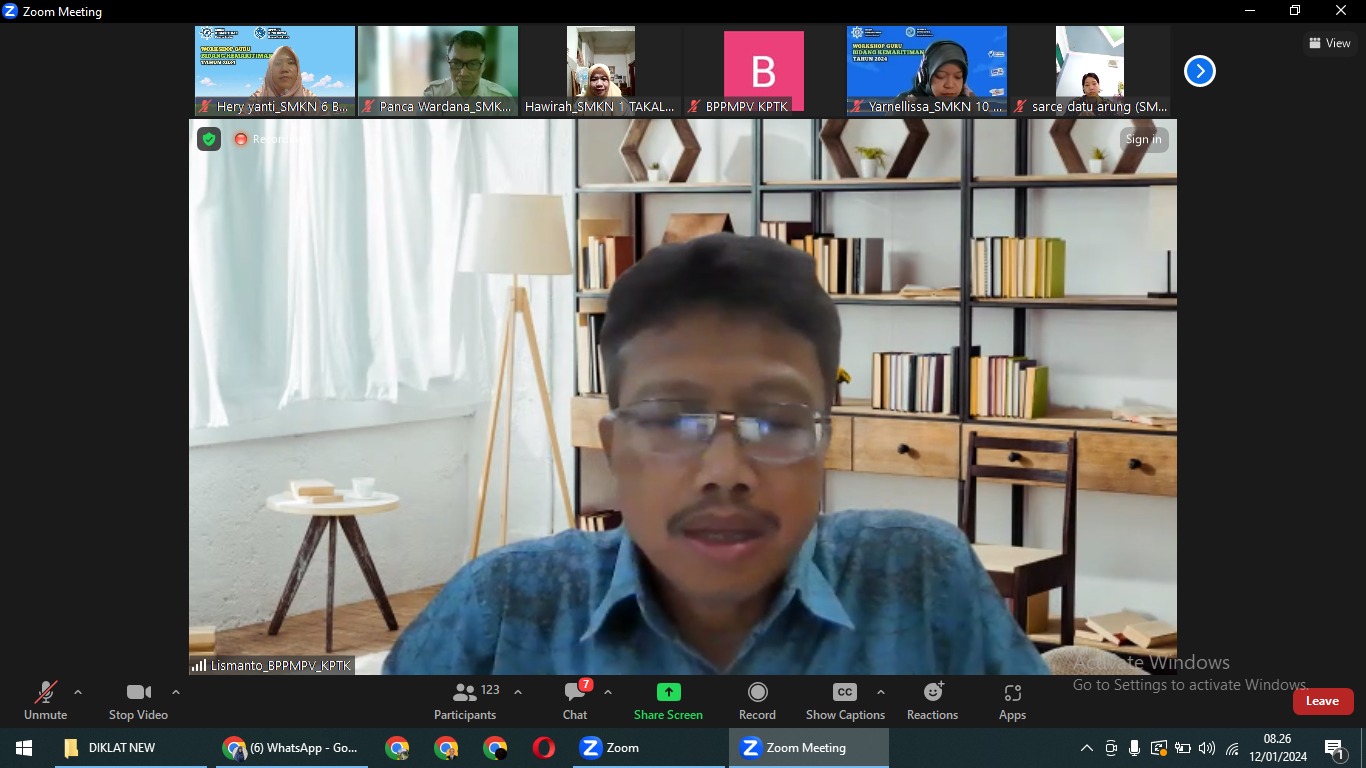The height and width of the screenshot is (768, 1366).
Task: Minimize the Zoom Meeting window
Action: (x=1250, y=11)
